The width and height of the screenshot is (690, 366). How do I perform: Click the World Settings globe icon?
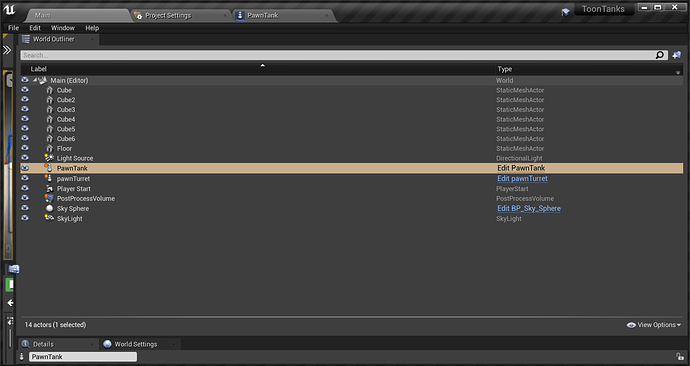(x=107, y=344)
